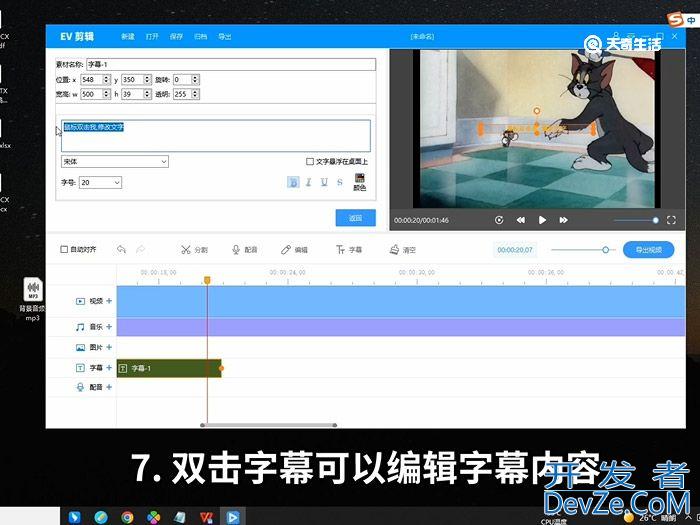The height and width of the screenshot is (525, 700).
Task: Click the 透明 opacity stepper arrows
Action: (x=195, y=94)
